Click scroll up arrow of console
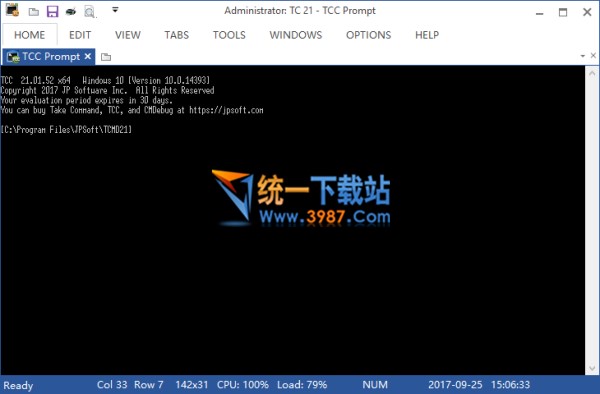This screenshot has width=600, height=394. click(x=592, y=73)
